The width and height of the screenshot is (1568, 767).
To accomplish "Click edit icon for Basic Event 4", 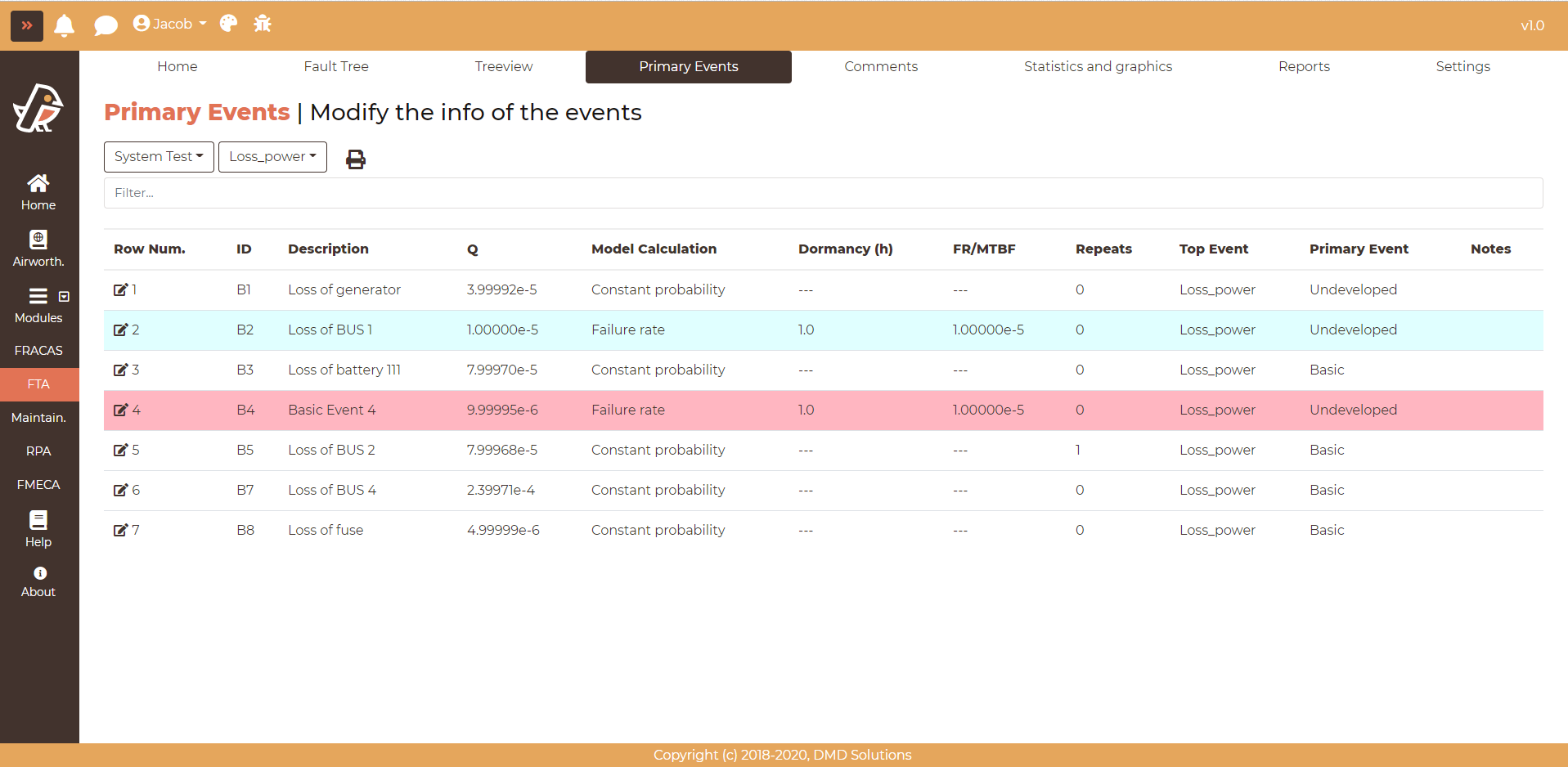I will tap(120, 410).
